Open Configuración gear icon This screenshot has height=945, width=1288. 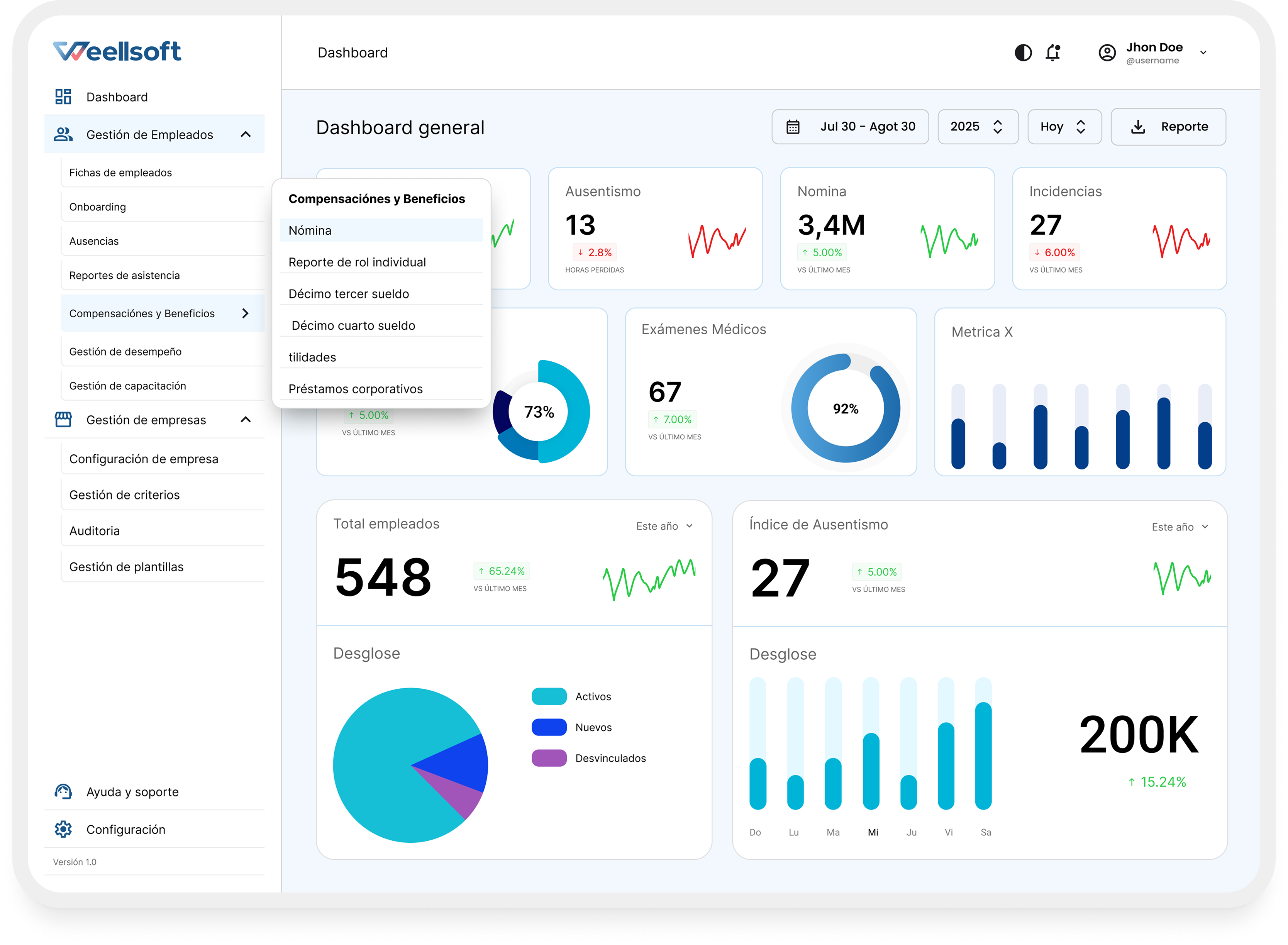click(x=63, y=829)
